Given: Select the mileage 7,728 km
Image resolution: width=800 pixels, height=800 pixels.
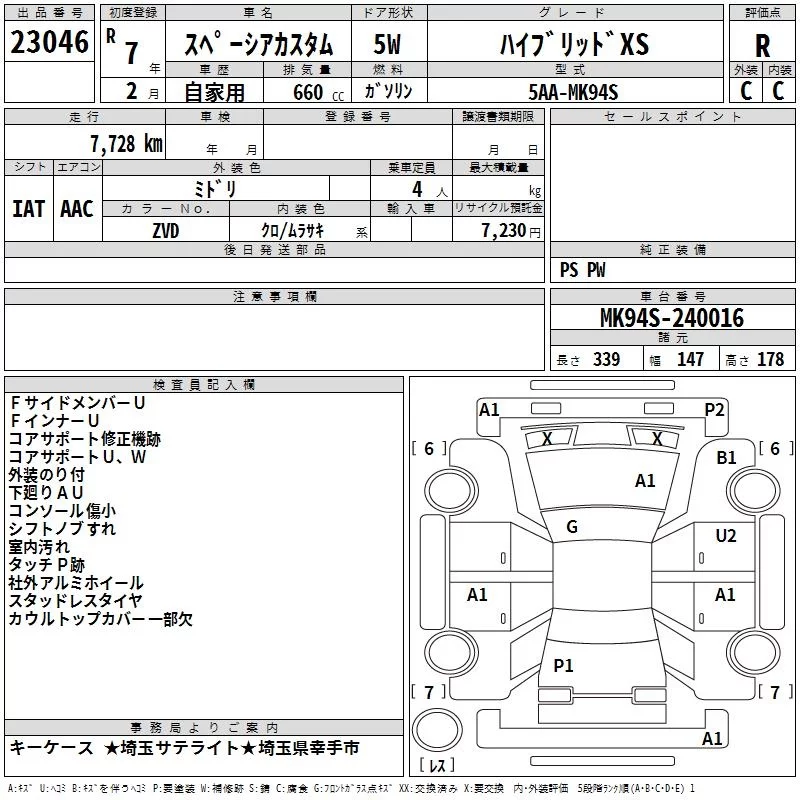Looking at the screenshot, I should tap(127, 144).
